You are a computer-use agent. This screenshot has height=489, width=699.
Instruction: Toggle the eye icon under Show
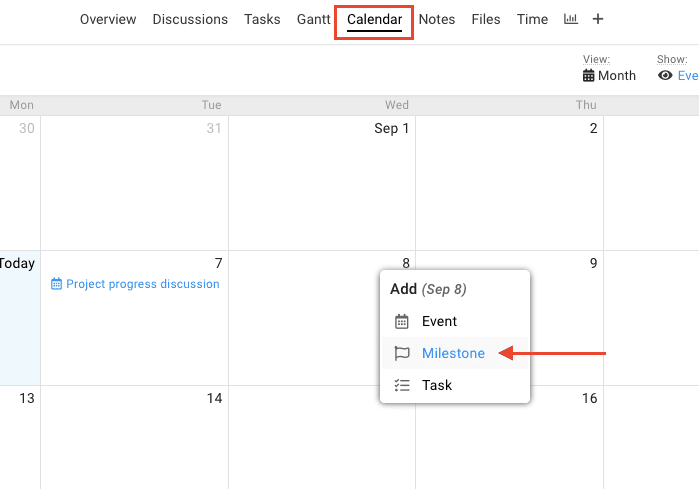click(665, 75)
